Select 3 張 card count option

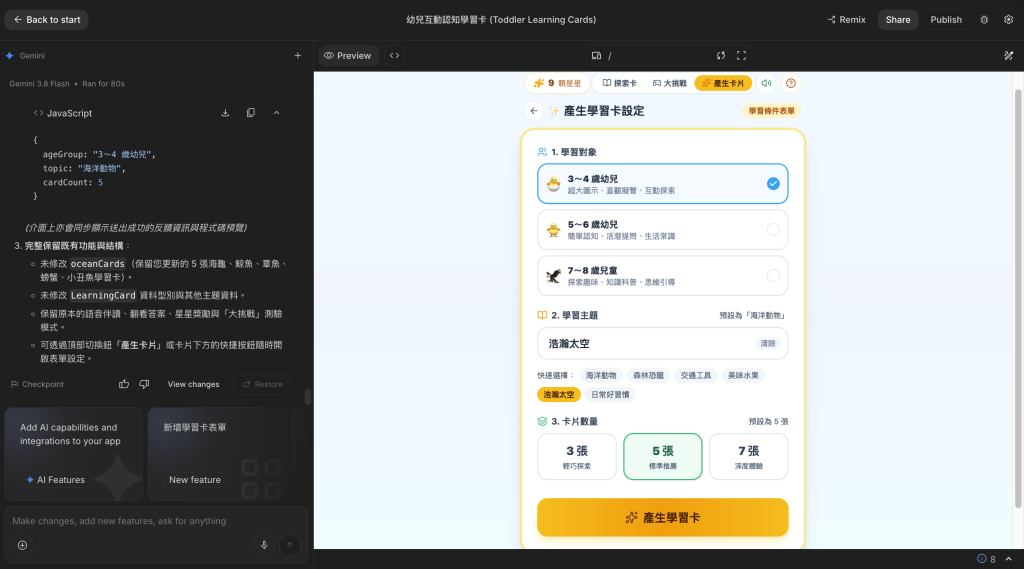click(x=577, y=457)
